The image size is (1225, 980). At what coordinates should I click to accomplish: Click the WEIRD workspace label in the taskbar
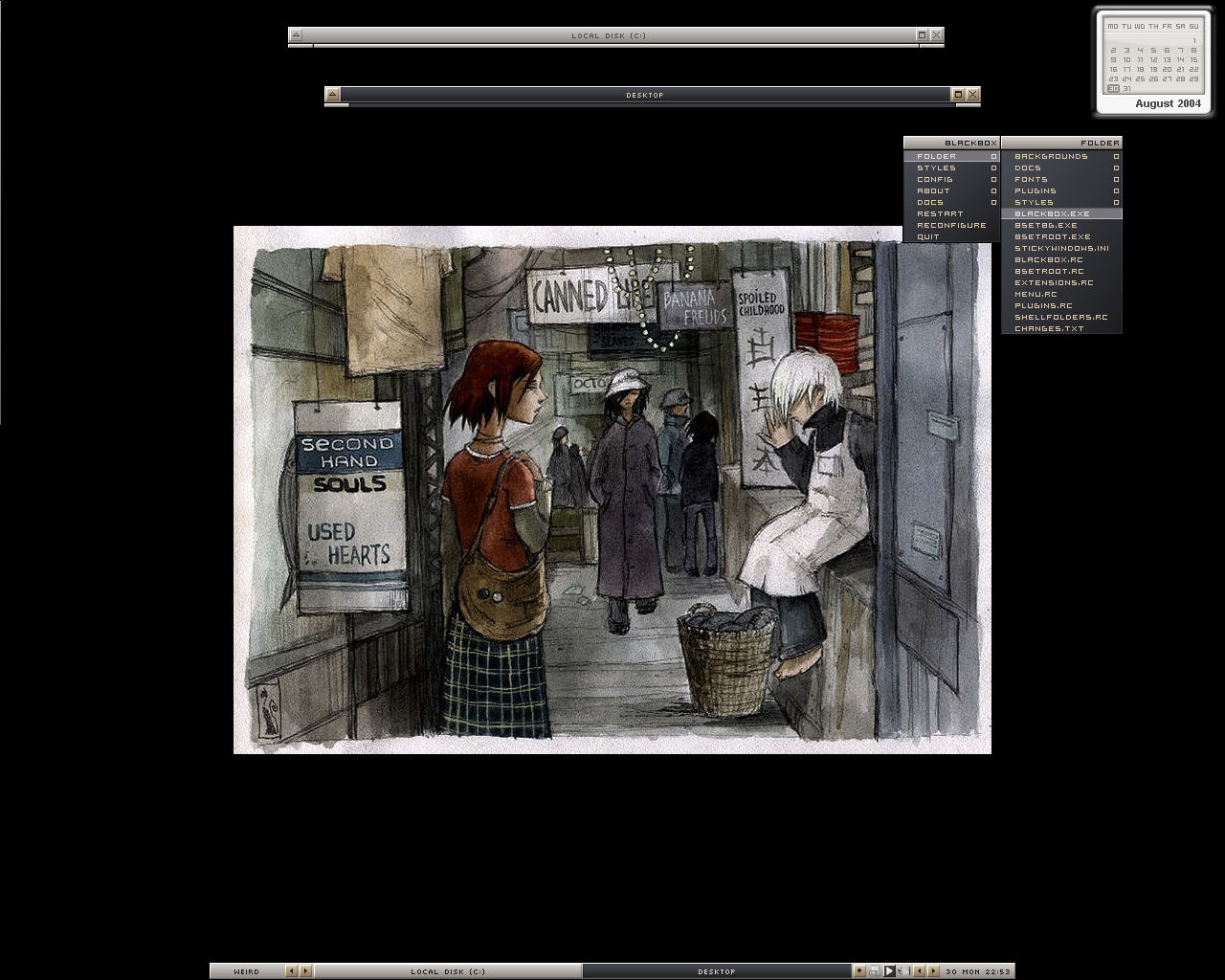tap(247, 971)
